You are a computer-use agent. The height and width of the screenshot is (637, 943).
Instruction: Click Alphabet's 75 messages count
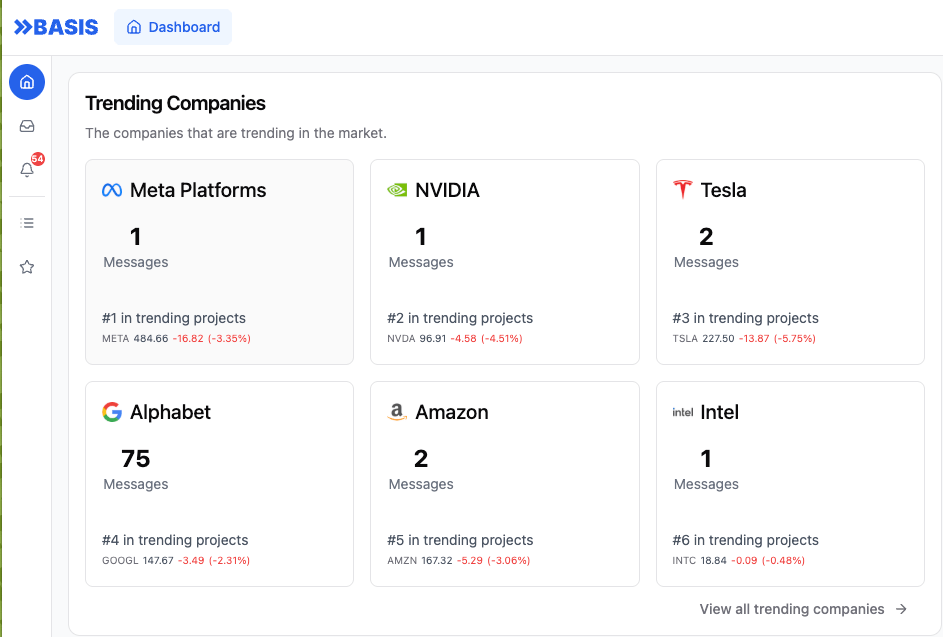[x=135, y=459]
